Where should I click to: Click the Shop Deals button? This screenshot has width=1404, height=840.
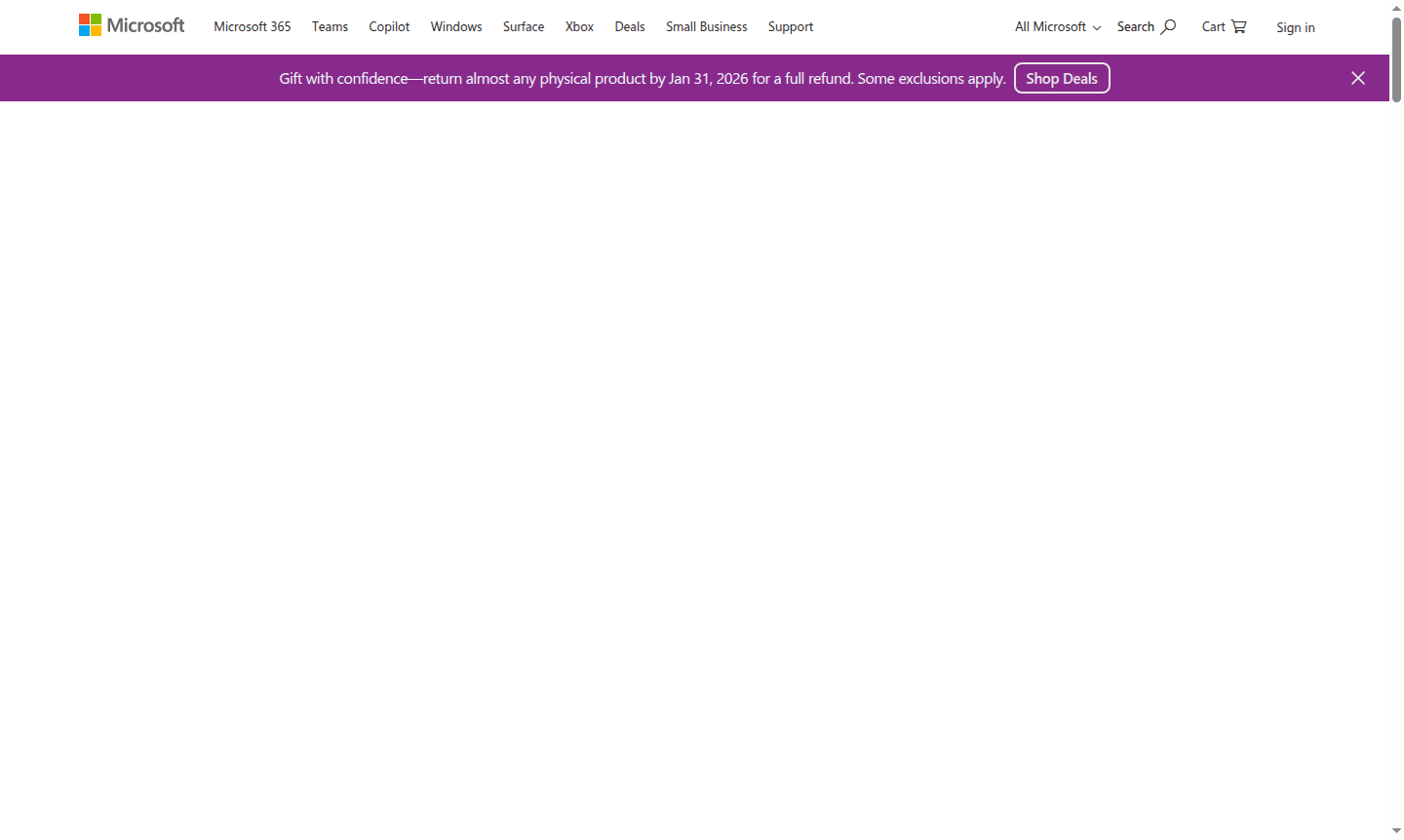[1062, 78]
